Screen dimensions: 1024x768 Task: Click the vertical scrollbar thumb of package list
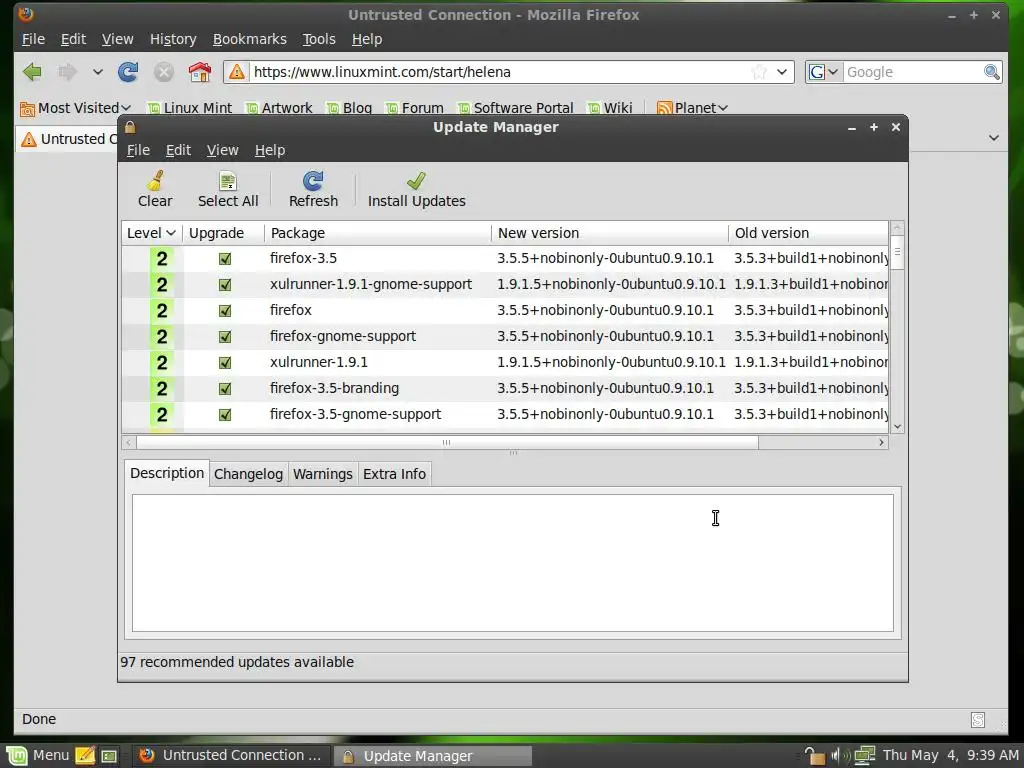897,252
